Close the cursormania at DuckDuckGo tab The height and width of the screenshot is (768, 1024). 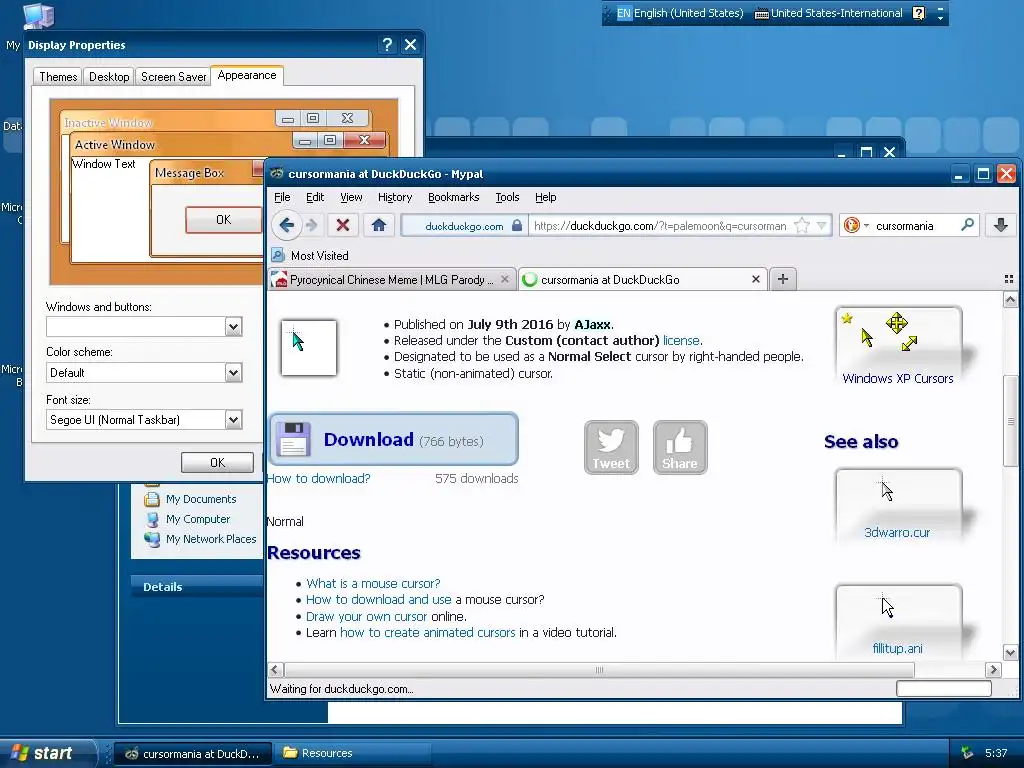click(x=756, y=279)
